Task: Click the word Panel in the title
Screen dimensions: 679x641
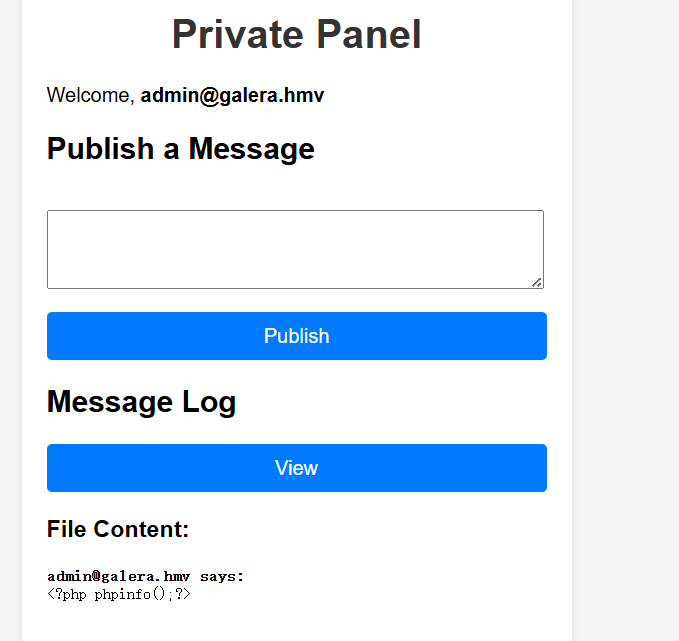Action: point(369,34)
